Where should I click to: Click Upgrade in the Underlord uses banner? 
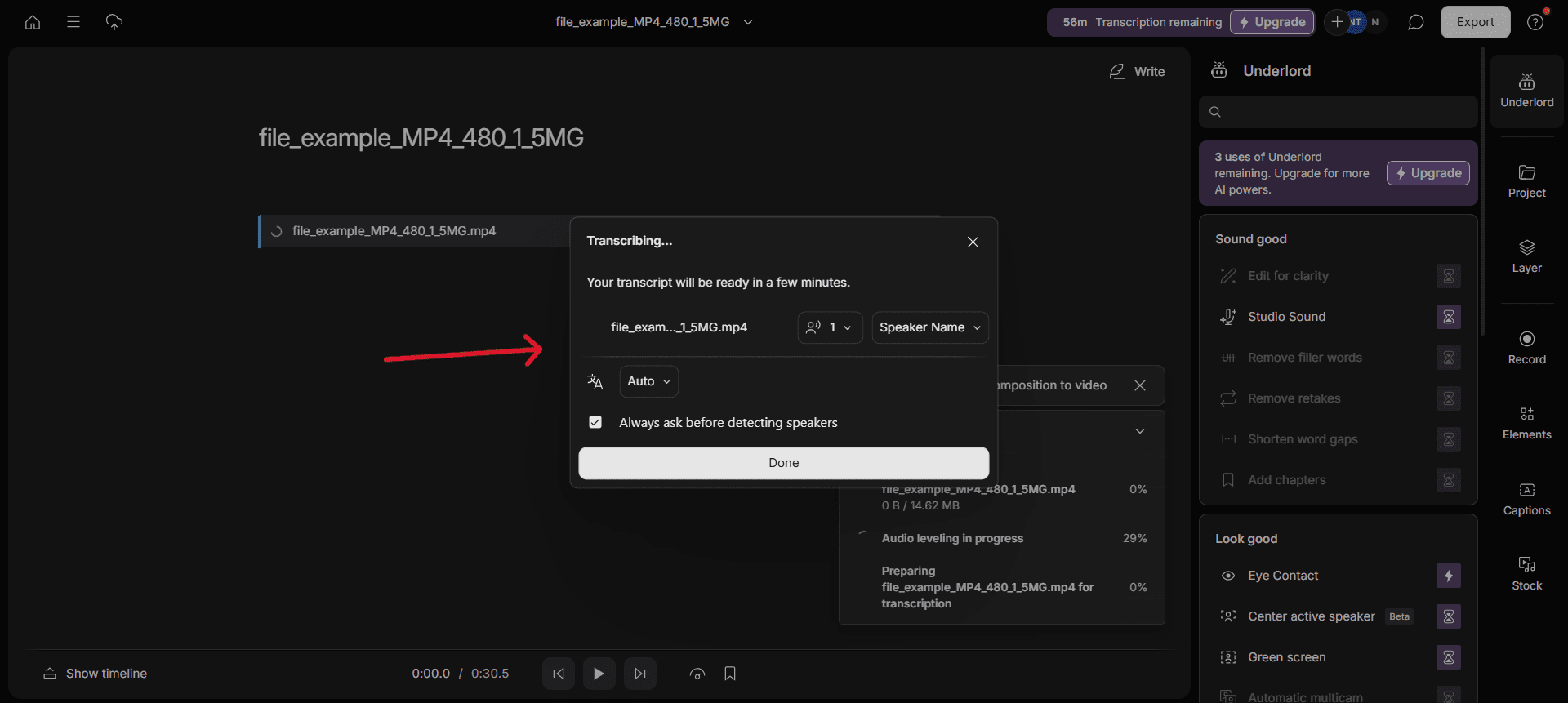pos(1428,173)
